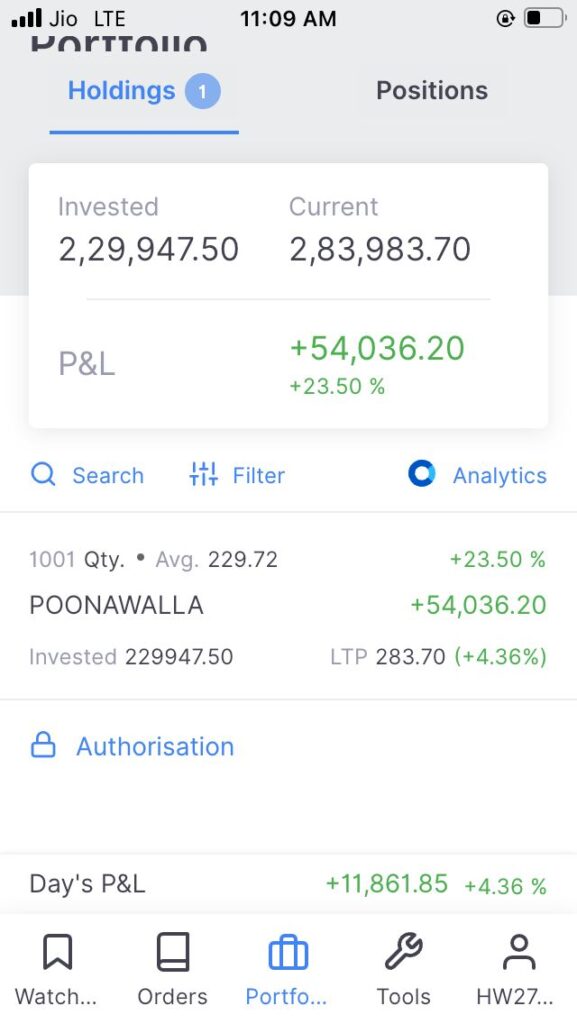Tap the total P&L amount +54,036.20

coord(377,348)
